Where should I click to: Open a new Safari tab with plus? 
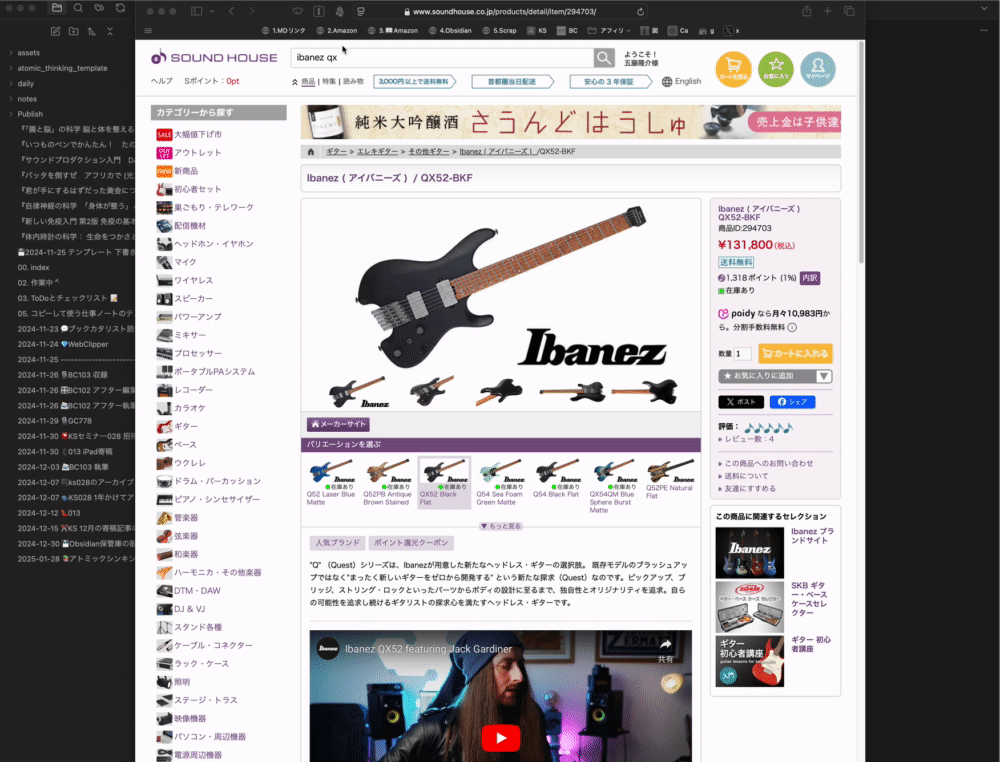[x=827, y=11]
